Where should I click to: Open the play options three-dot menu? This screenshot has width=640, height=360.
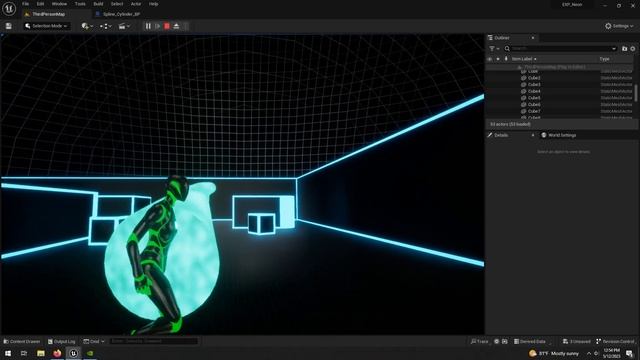[186, 26]
